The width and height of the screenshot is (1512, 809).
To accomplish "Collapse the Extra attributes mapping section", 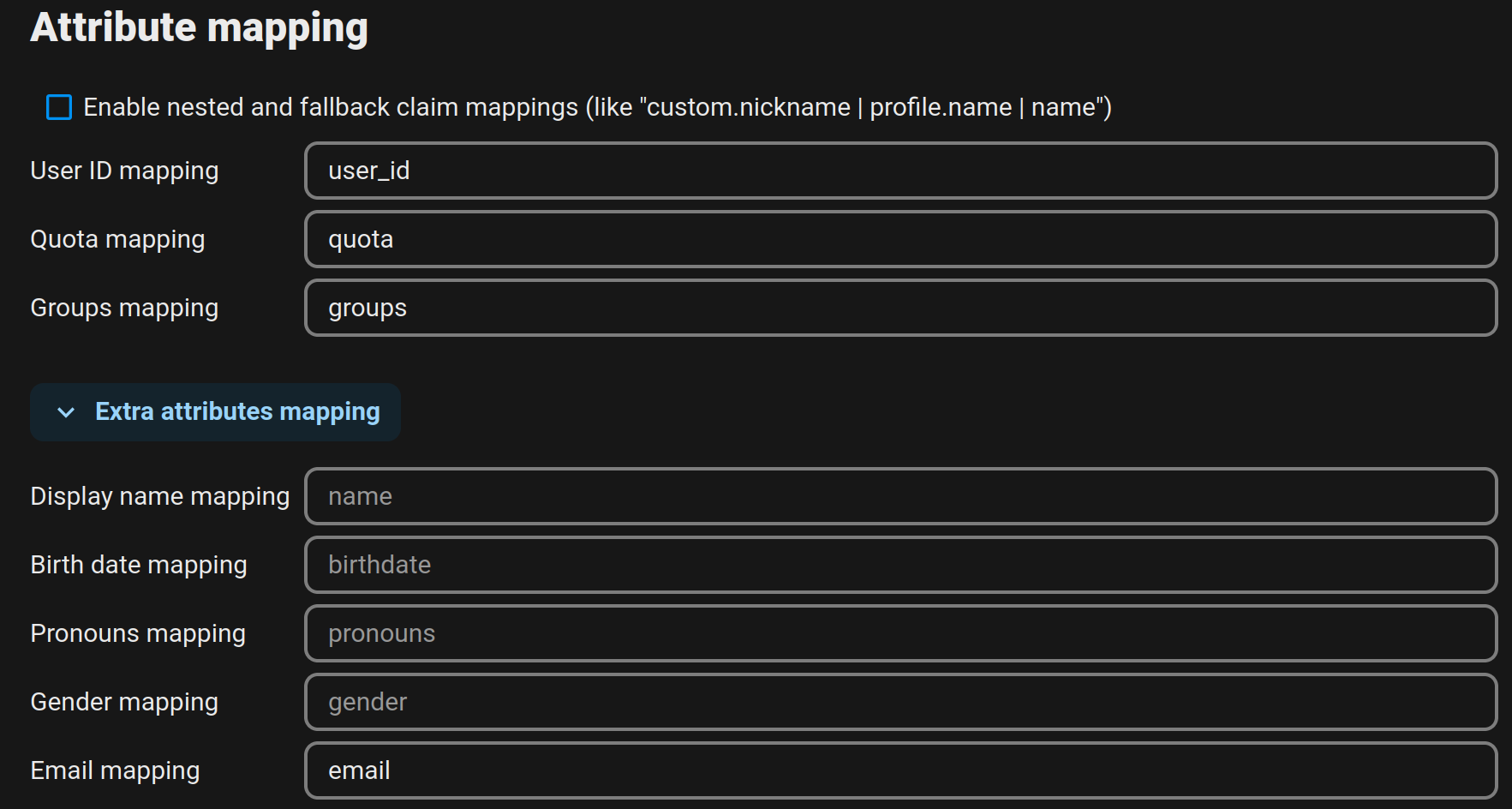I will point(236,412).
